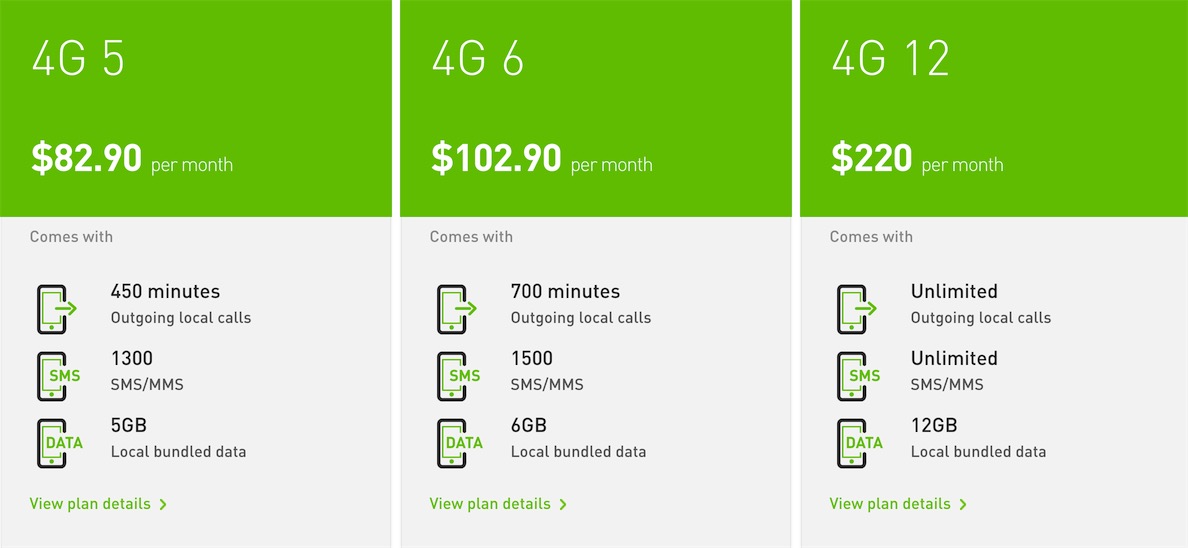
Task: Select the 4G 12 plan title
Action: 890,60
